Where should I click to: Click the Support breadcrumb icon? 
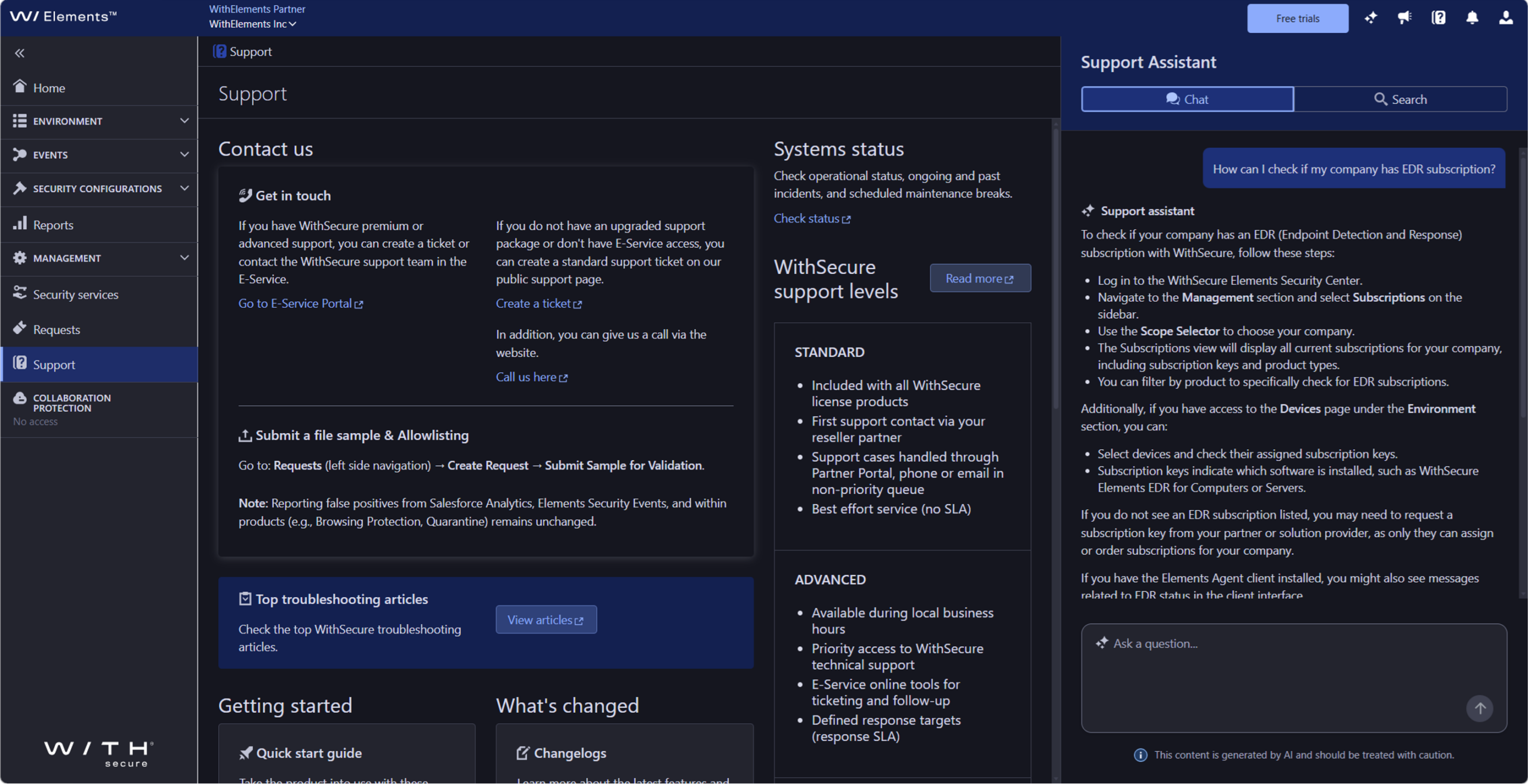coord(220,51)
